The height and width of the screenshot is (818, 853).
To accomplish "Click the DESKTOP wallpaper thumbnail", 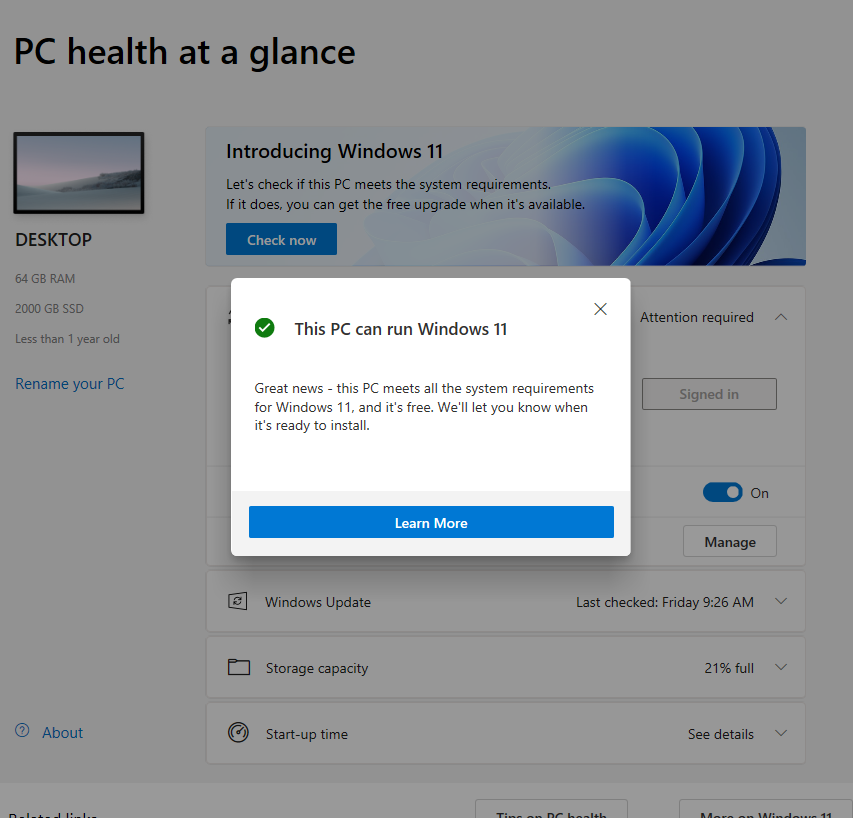I will coord(78,173).
